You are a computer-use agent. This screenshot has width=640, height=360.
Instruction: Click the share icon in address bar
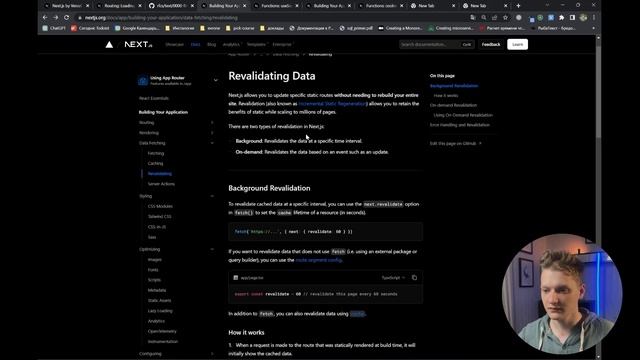[495, 18]
